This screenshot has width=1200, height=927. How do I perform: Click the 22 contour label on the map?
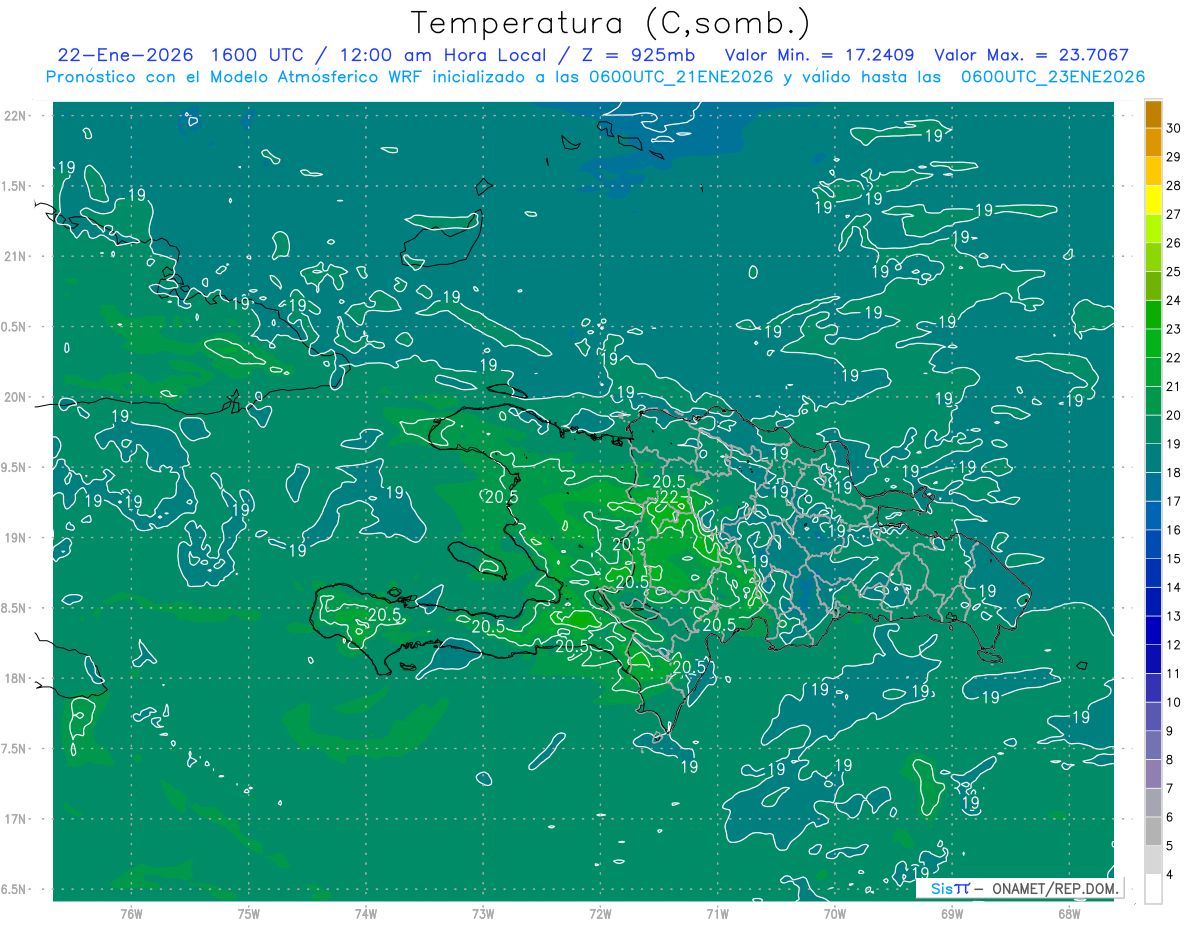coord(669,497)
